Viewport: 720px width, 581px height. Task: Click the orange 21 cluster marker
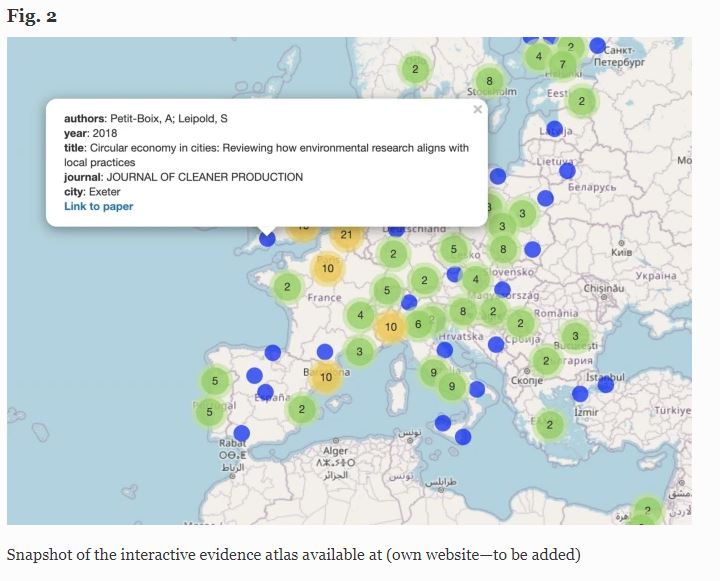click(346, 235)
